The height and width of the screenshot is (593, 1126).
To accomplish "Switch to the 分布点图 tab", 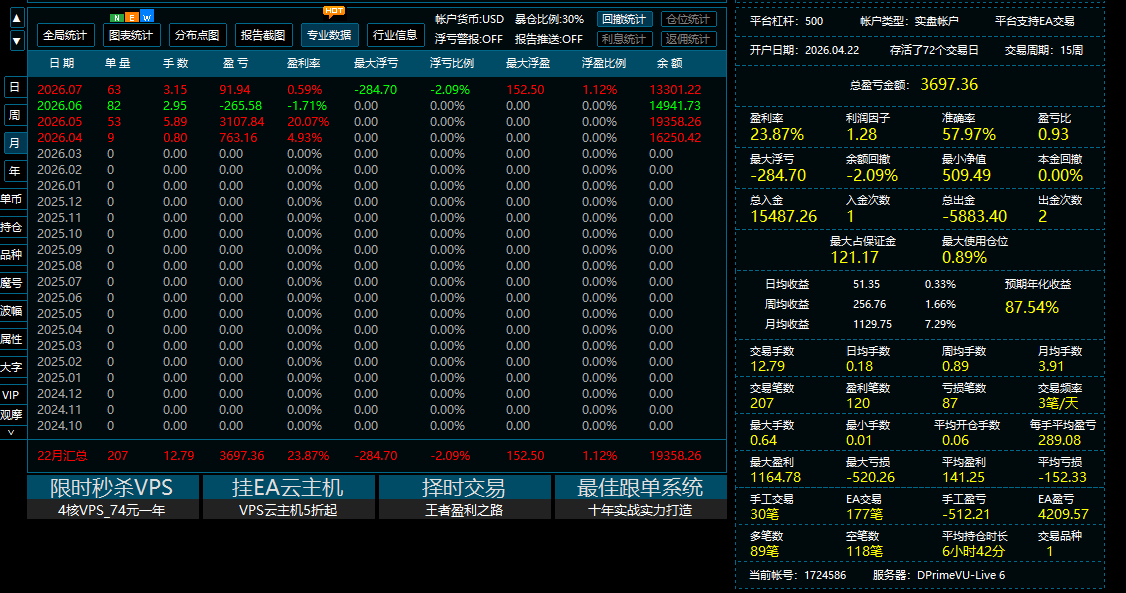I will click(197, 35).
